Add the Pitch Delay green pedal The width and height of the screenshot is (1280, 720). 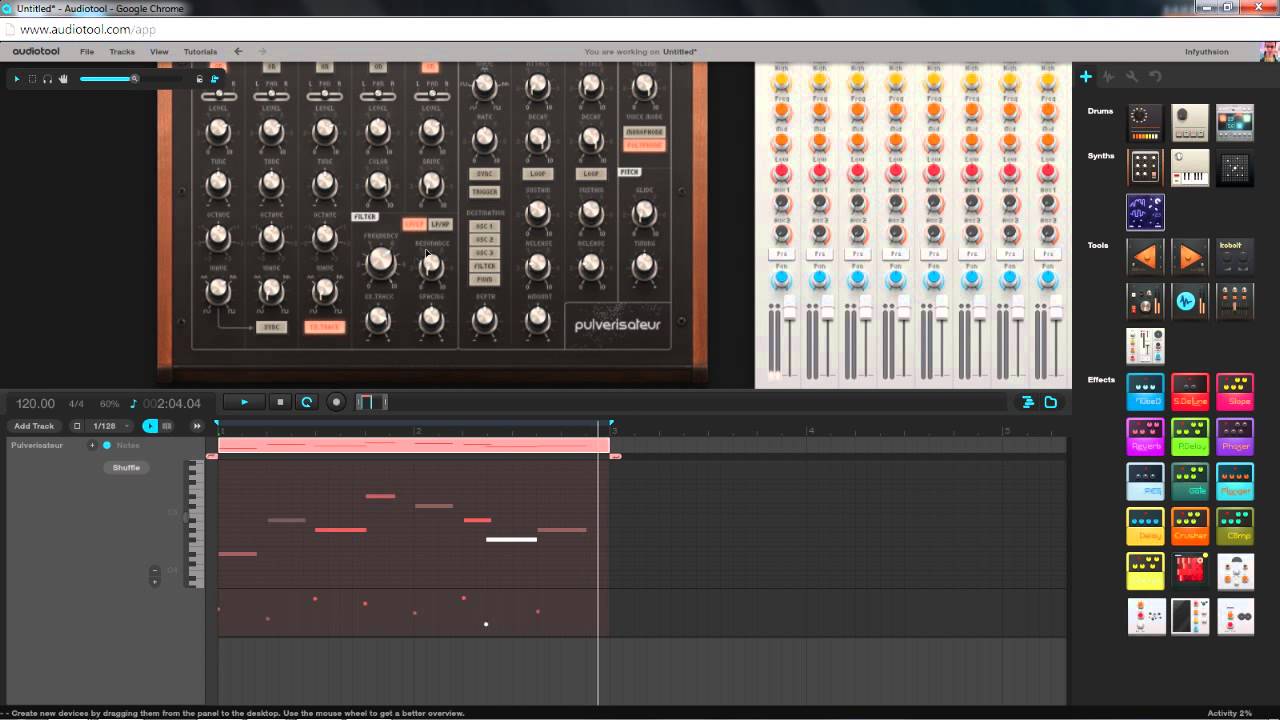click(x=1190, y=436)
